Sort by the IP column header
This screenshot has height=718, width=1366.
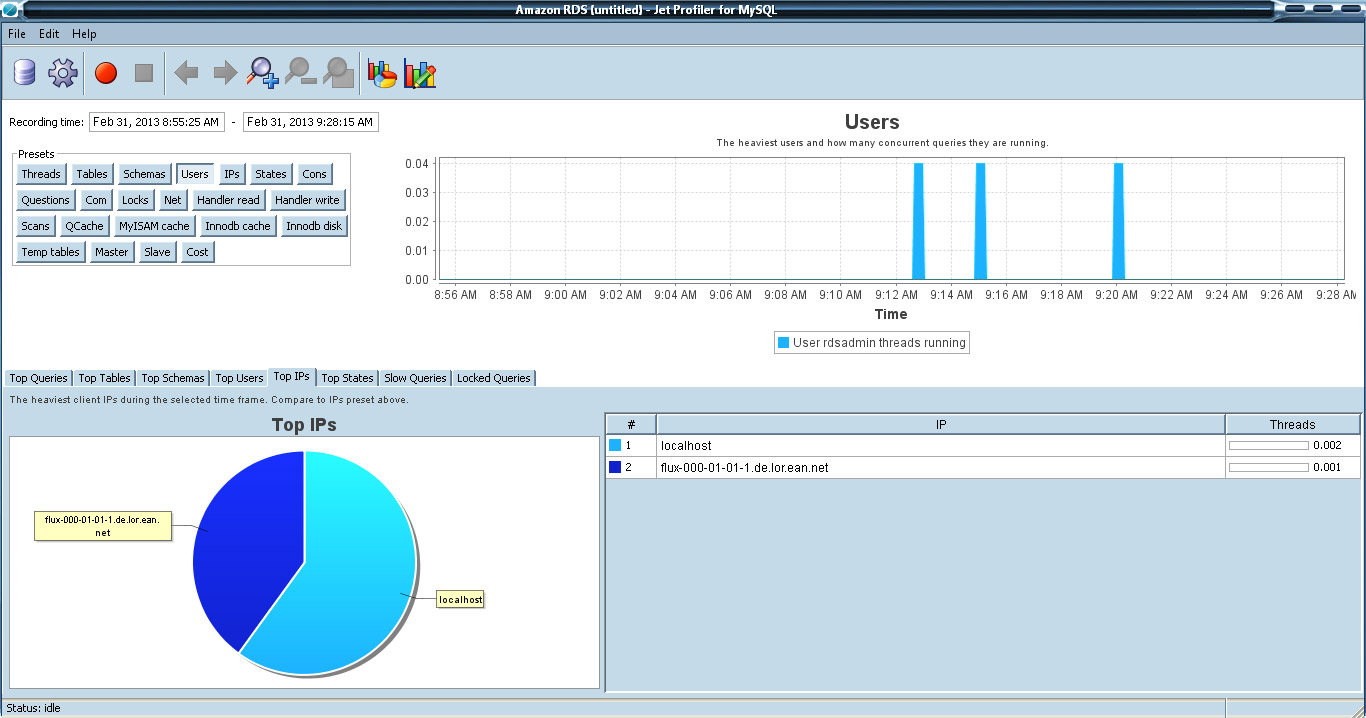pos(941,424)
